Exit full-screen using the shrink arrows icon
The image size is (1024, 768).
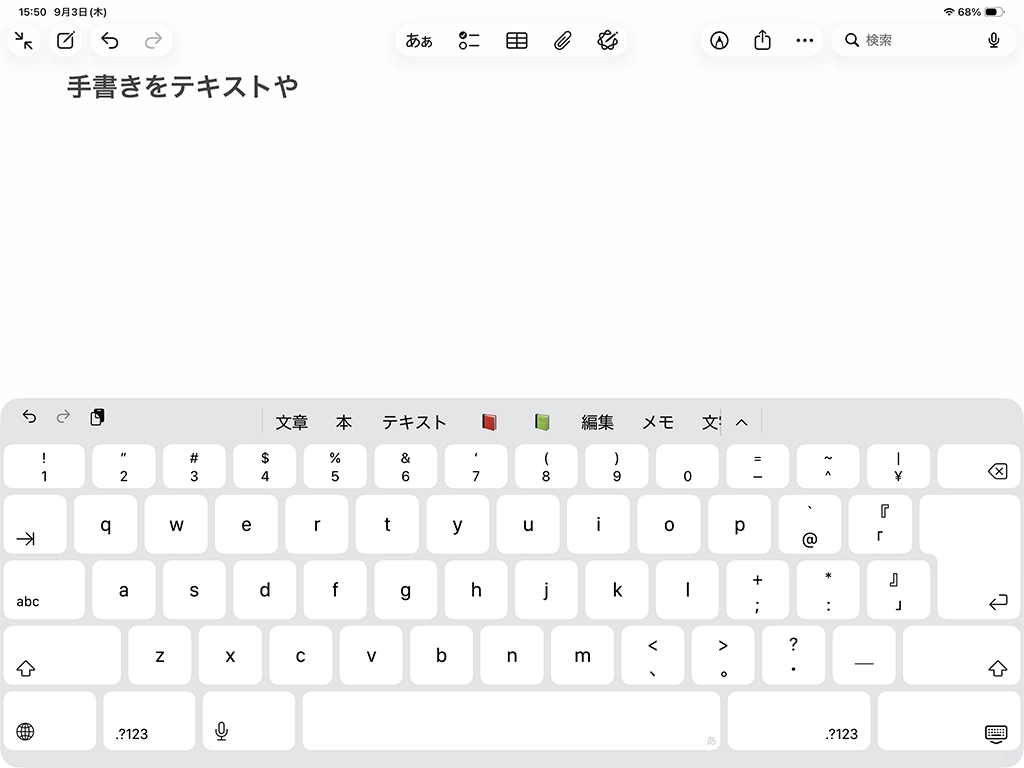[x=24, y=40]
